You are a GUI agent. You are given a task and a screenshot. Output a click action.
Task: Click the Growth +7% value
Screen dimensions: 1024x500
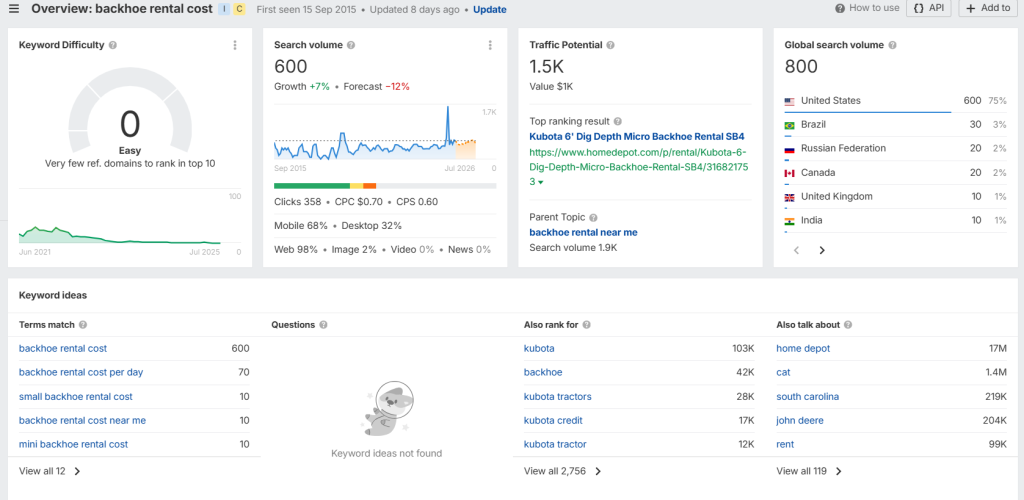tap(319, 87)
